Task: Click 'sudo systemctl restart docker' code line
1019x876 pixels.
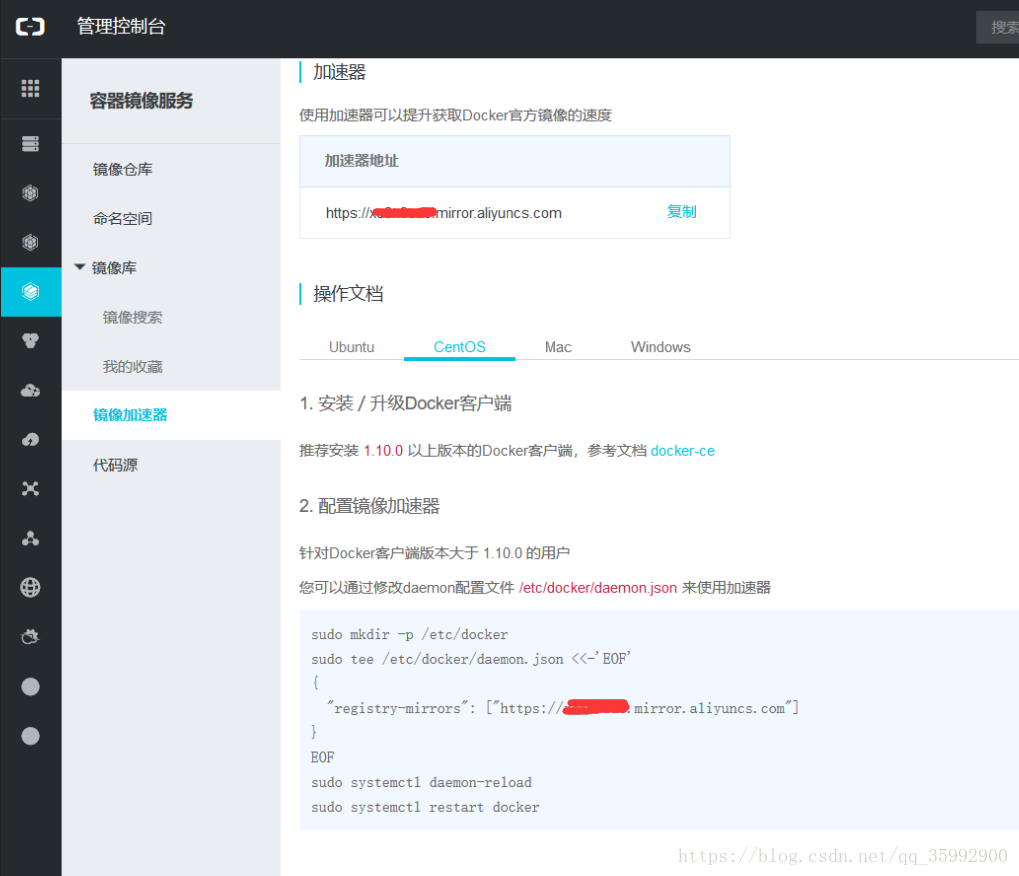Action: 425,807
